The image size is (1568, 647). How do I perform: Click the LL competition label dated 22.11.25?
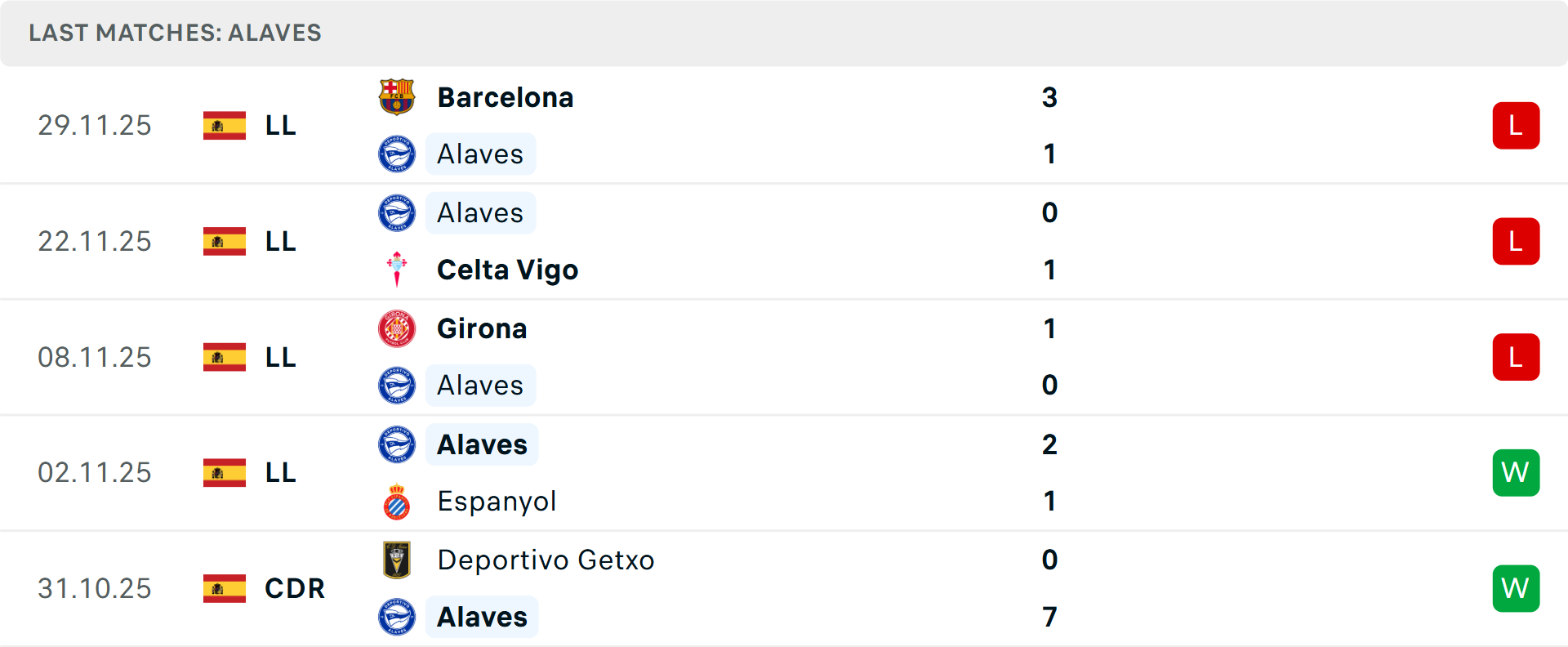(279, 241)
